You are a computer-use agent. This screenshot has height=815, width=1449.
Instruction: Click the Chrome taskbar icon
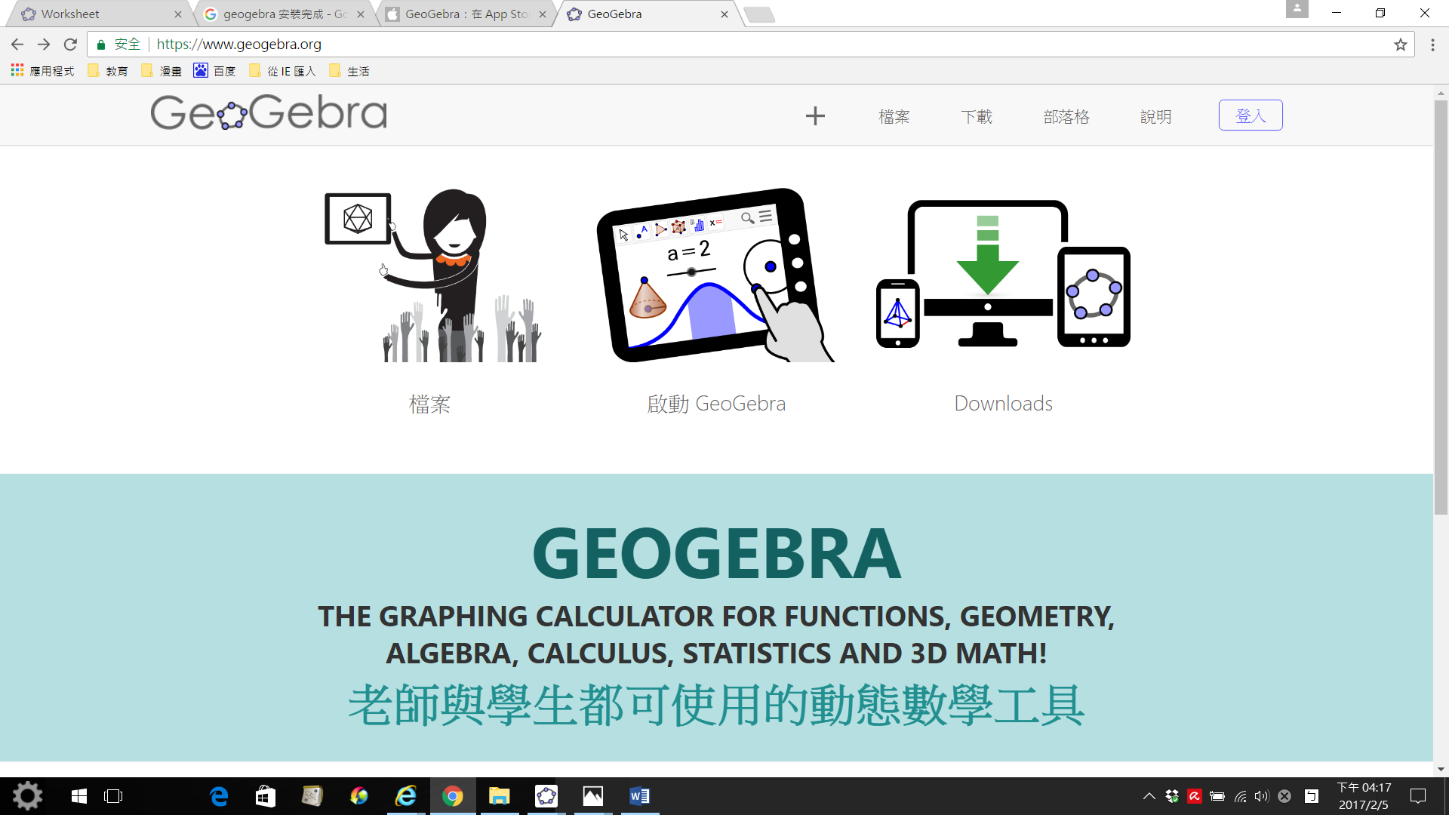(x=452, y=796)
